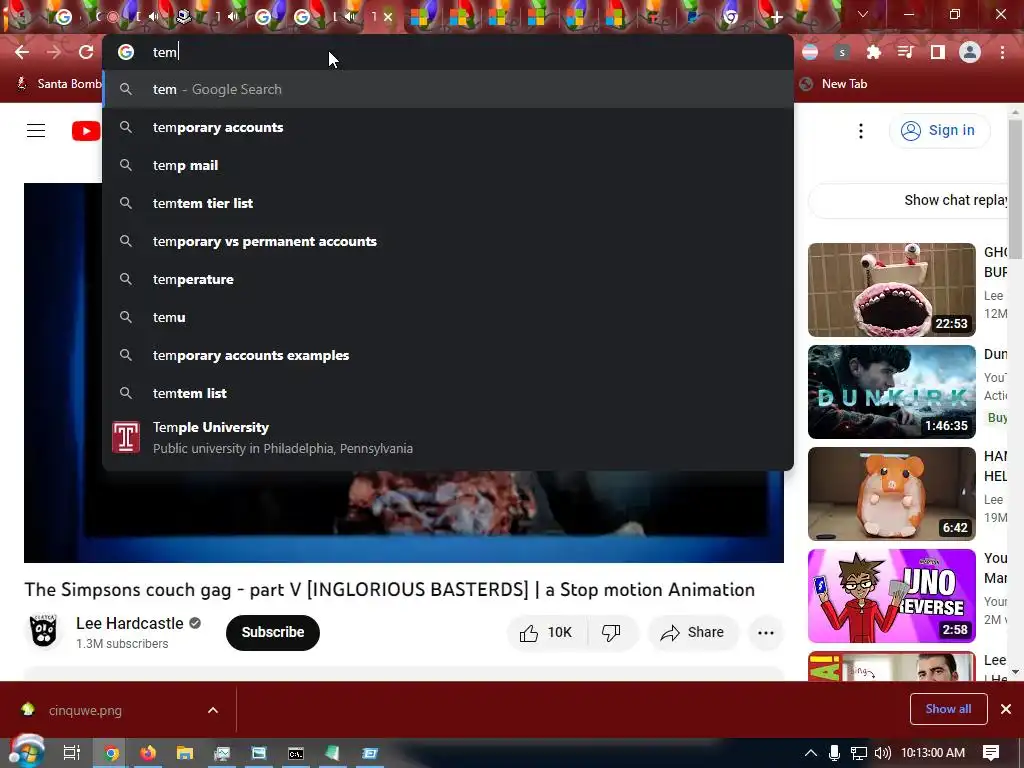The height and width of the screenshot is (768, 1024).
Task: Open Firefox from the taskbar
Action: pyautogui.click(x=148, y=753)
